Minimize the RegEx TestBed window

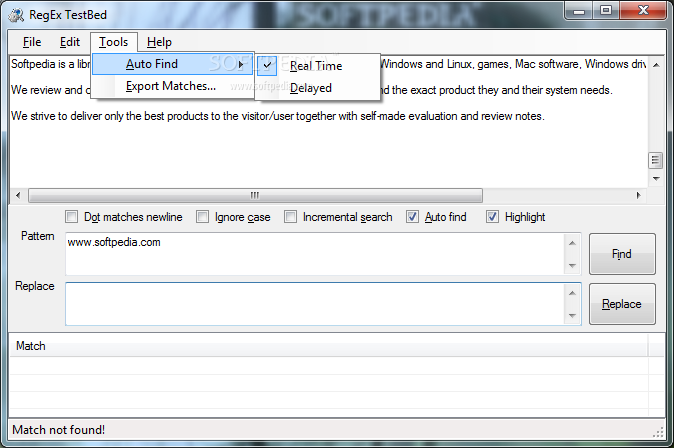(579, 11)
